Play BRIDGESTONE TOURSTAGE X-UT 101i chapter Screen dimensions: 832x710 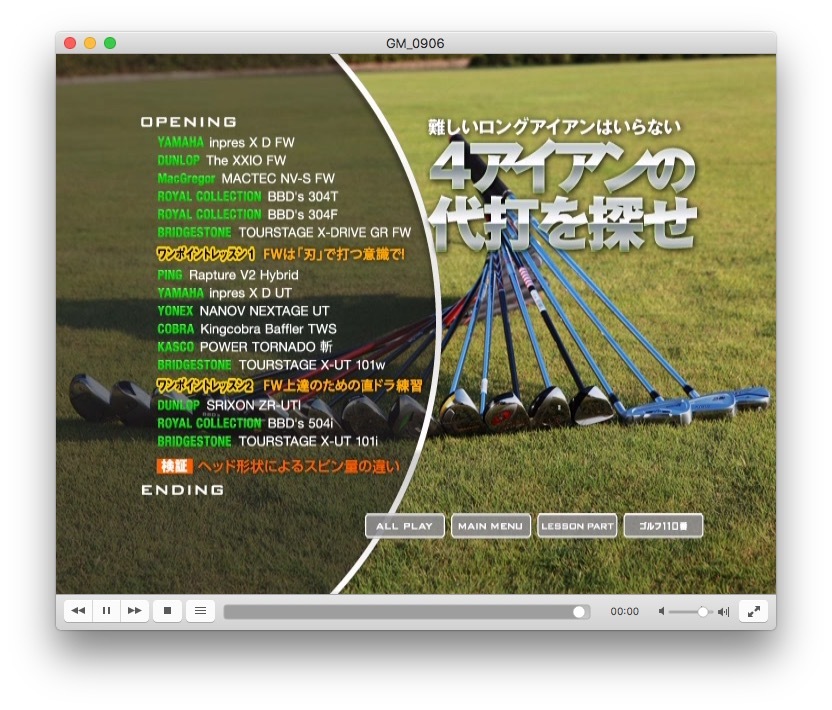267,441
